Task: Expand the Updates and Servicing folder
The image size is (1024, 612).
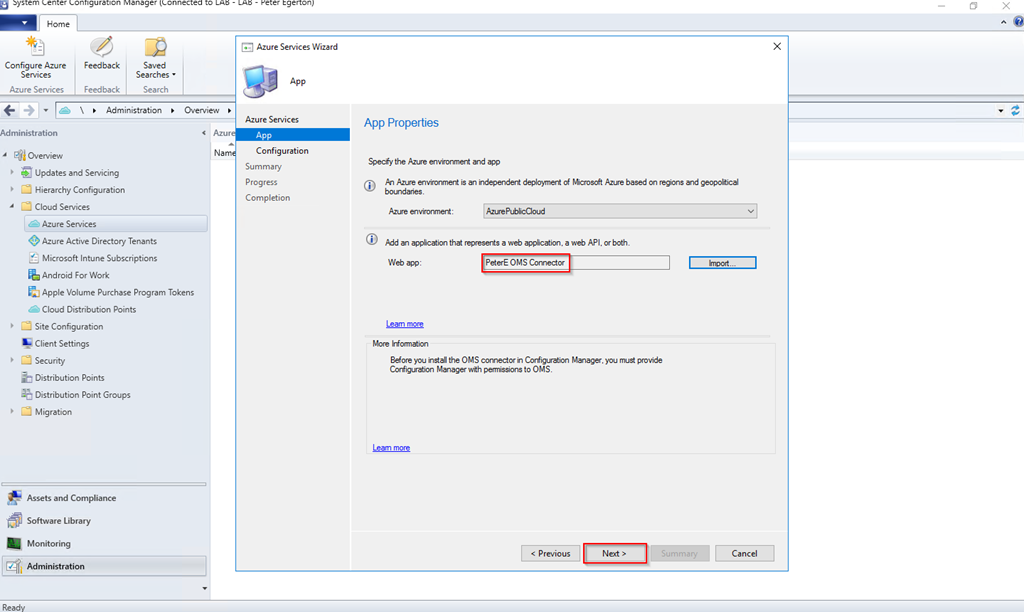Action: click(12, 173)
